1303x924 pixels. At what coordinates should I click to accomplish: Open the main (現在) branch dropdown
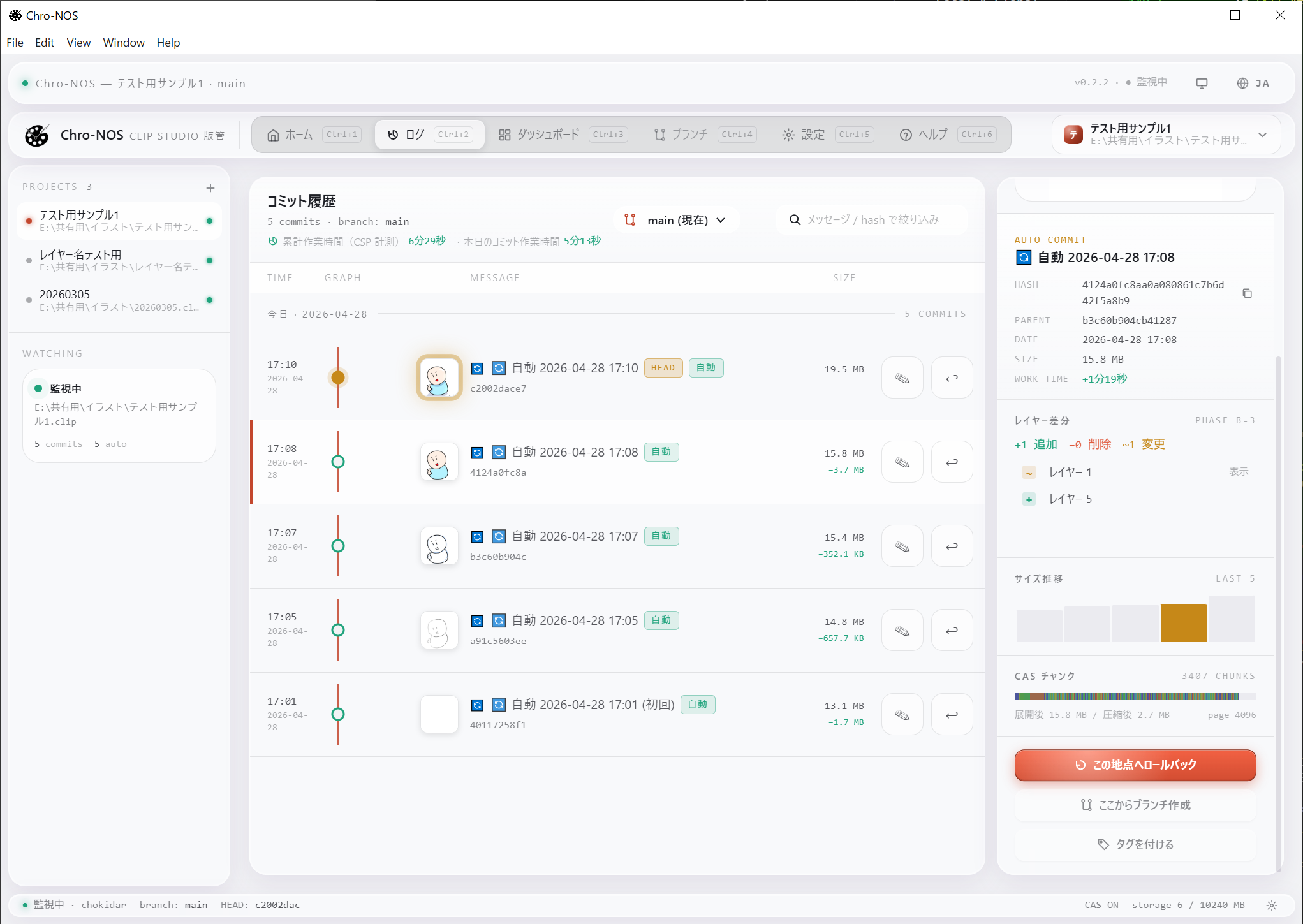(676, 219)
